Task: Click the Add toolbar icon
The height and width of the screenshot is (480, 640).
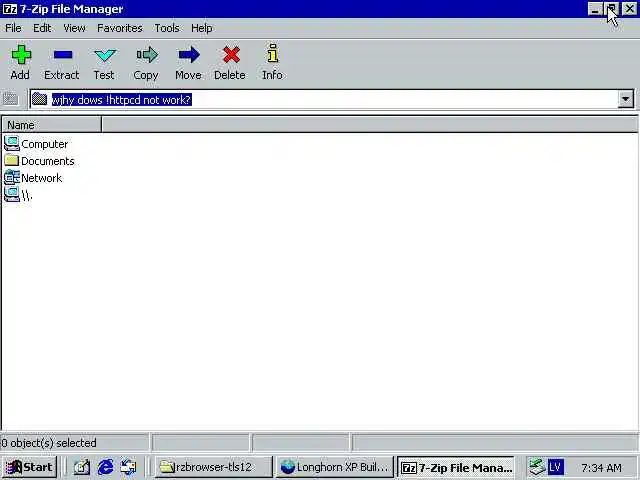Action: coord(21,55)
